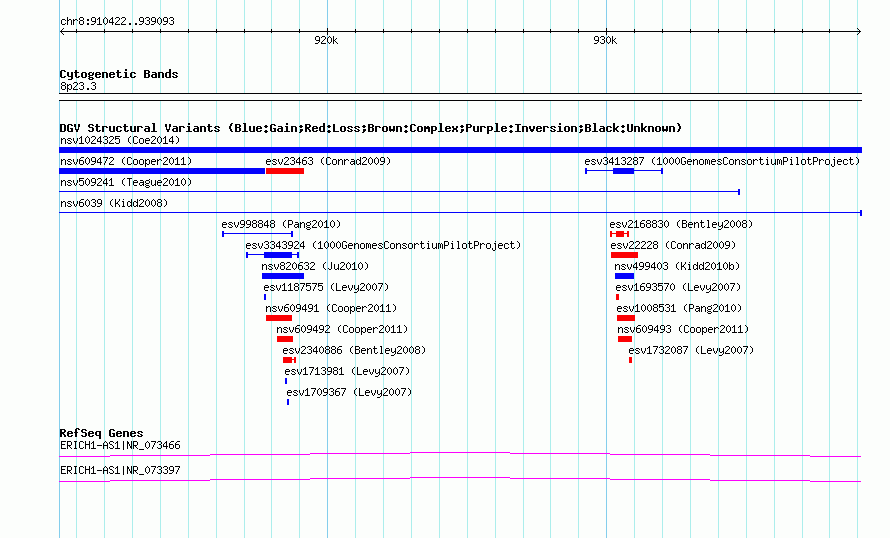This screenshot has height=538, width=890.
Task: Open variant nsv509241 (Teague2010) label
Action: (x=126, y=182)
